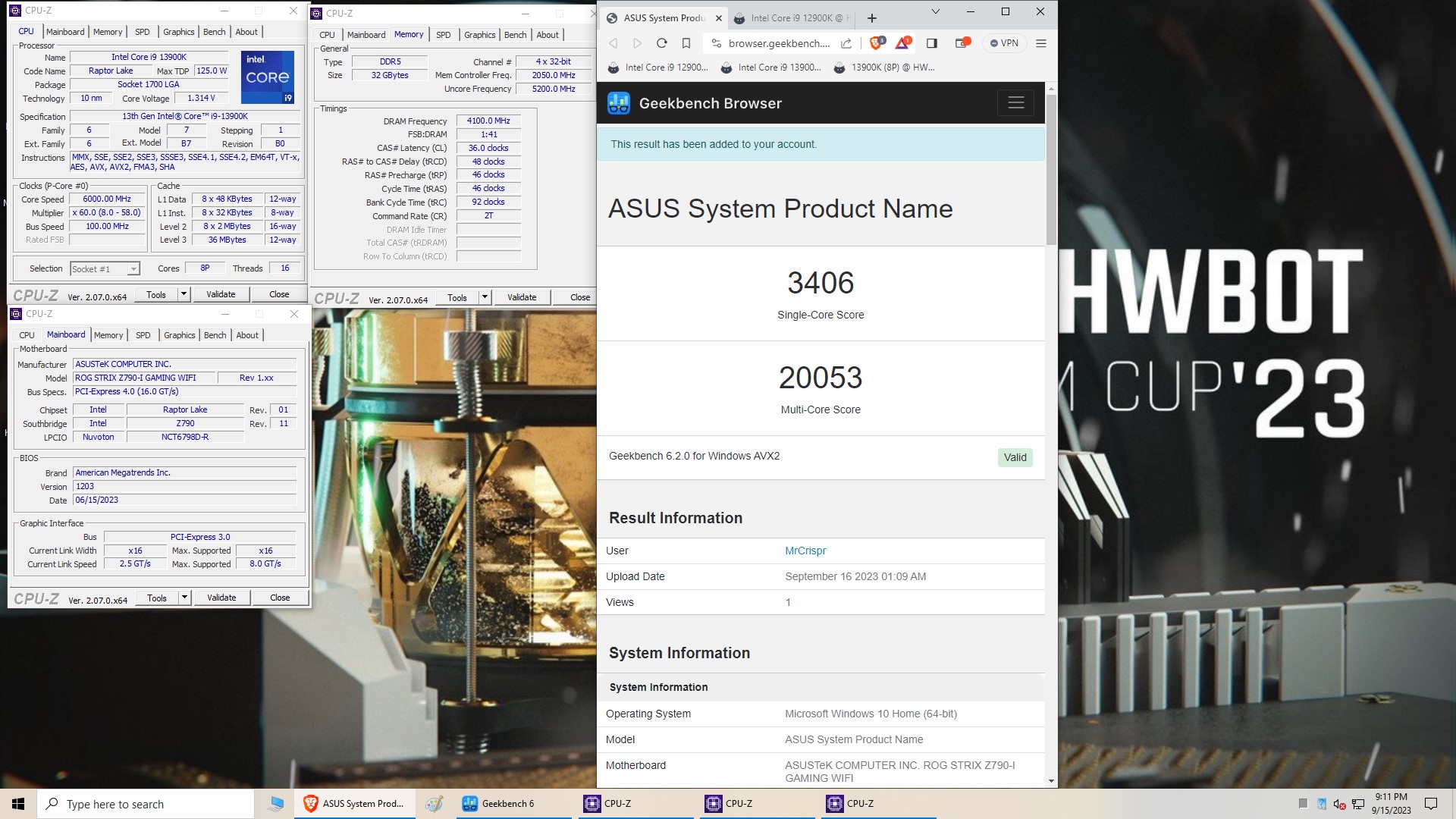
Task: Open a new browser tab with the plus
Action: coord(872,18)
